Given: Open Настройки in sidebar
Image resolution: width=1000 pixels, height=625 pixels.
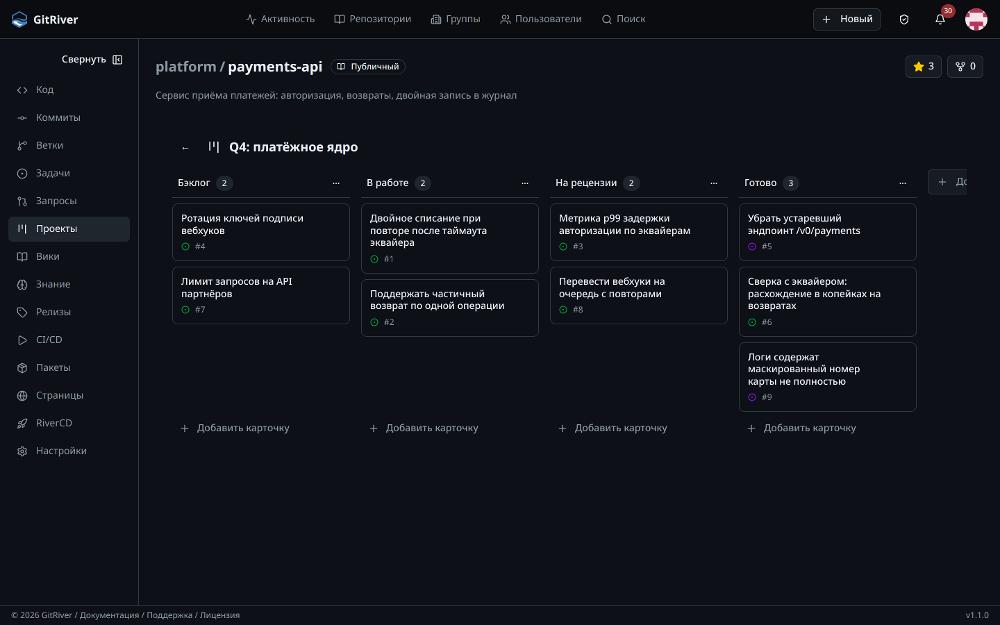Looking at the screenshot, I should pos(69,451).
